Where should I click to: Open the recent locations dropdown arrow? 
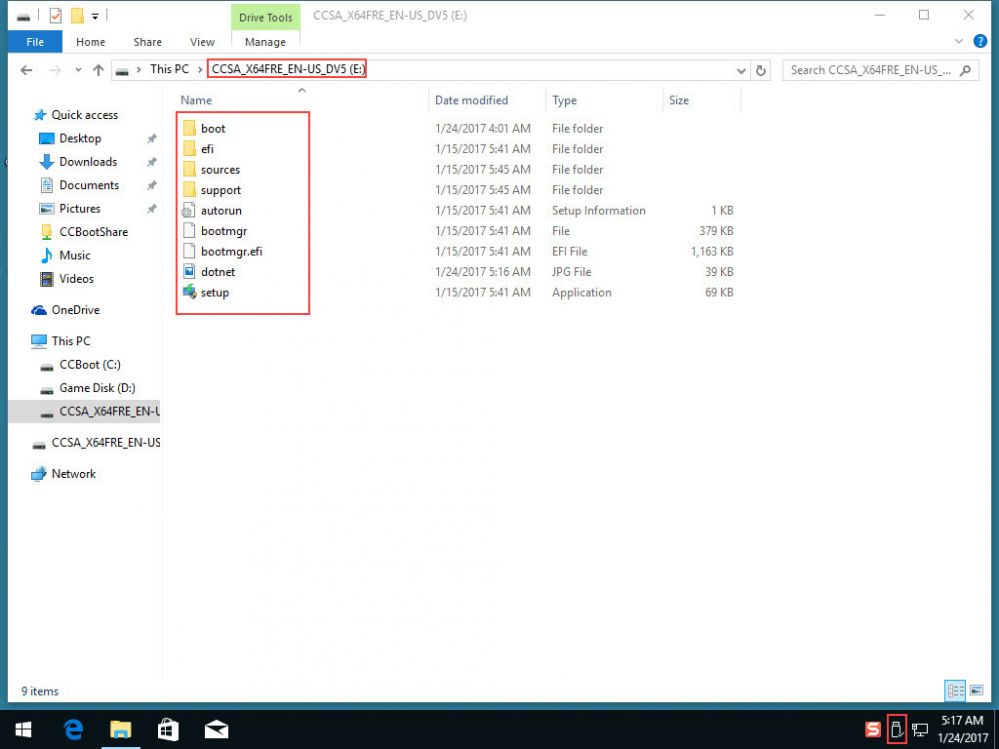coord(78,71)
